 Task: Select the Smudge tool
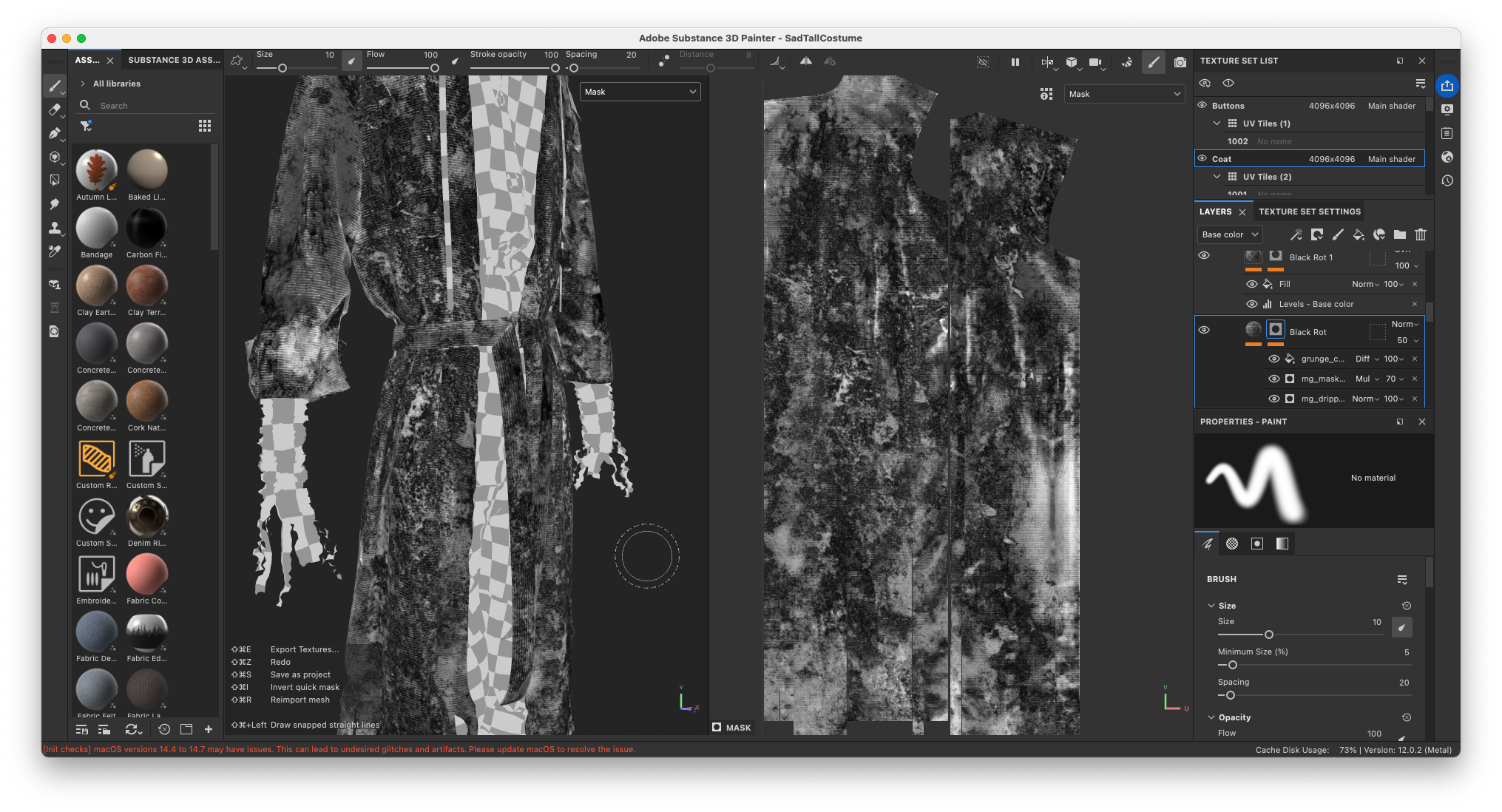tap(55, 203)
